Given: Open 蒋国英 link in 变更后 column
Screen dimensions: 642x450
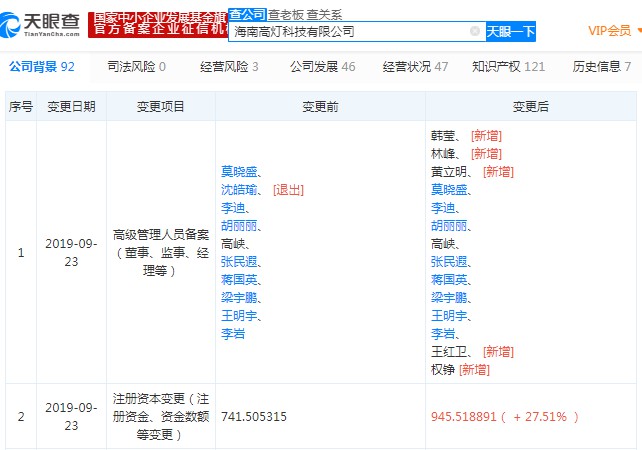Looking at the screenshot, I should pos(449,280).
